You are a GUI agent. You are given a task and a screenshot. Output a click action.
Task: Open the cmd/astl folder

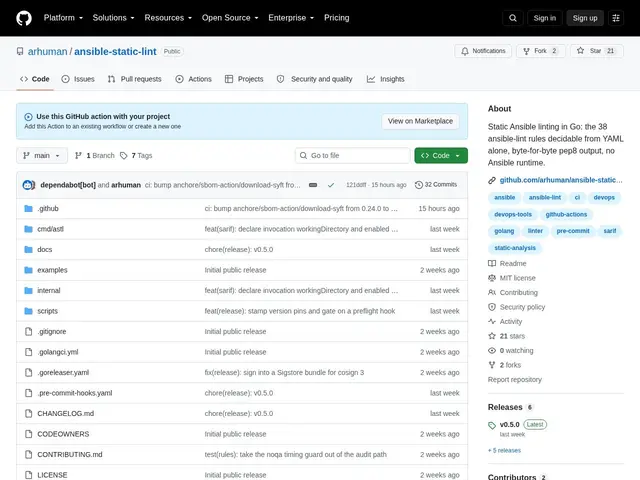pyautogui.click(x=50, y=229)
